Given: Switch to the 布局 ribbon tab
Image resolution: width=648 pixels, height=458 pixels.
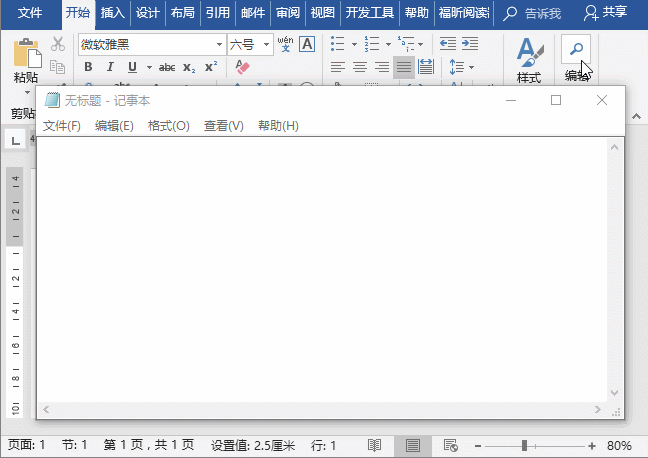Looking at the screenshot, I should tap(183, 13).
